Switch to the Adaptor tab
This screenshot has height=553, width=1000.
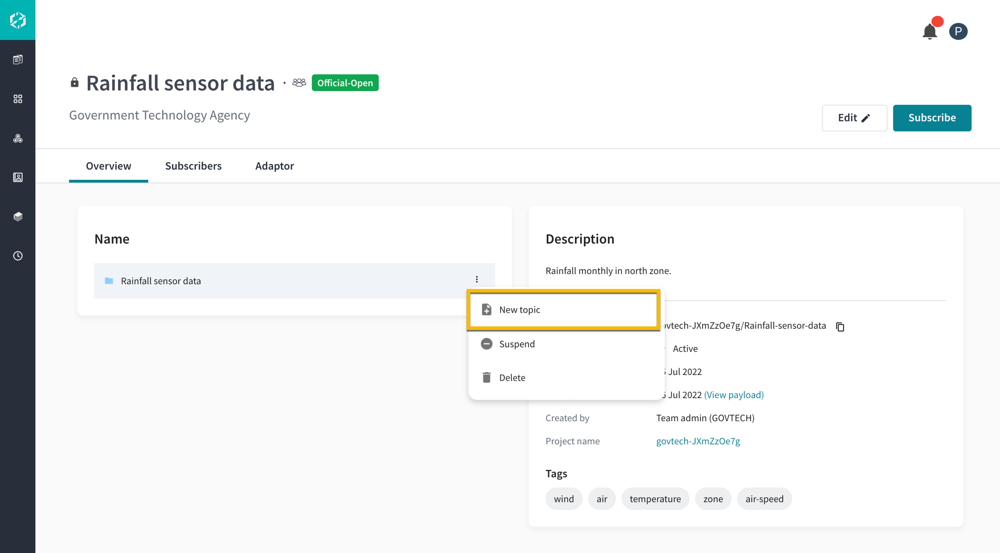coord(274,166)
